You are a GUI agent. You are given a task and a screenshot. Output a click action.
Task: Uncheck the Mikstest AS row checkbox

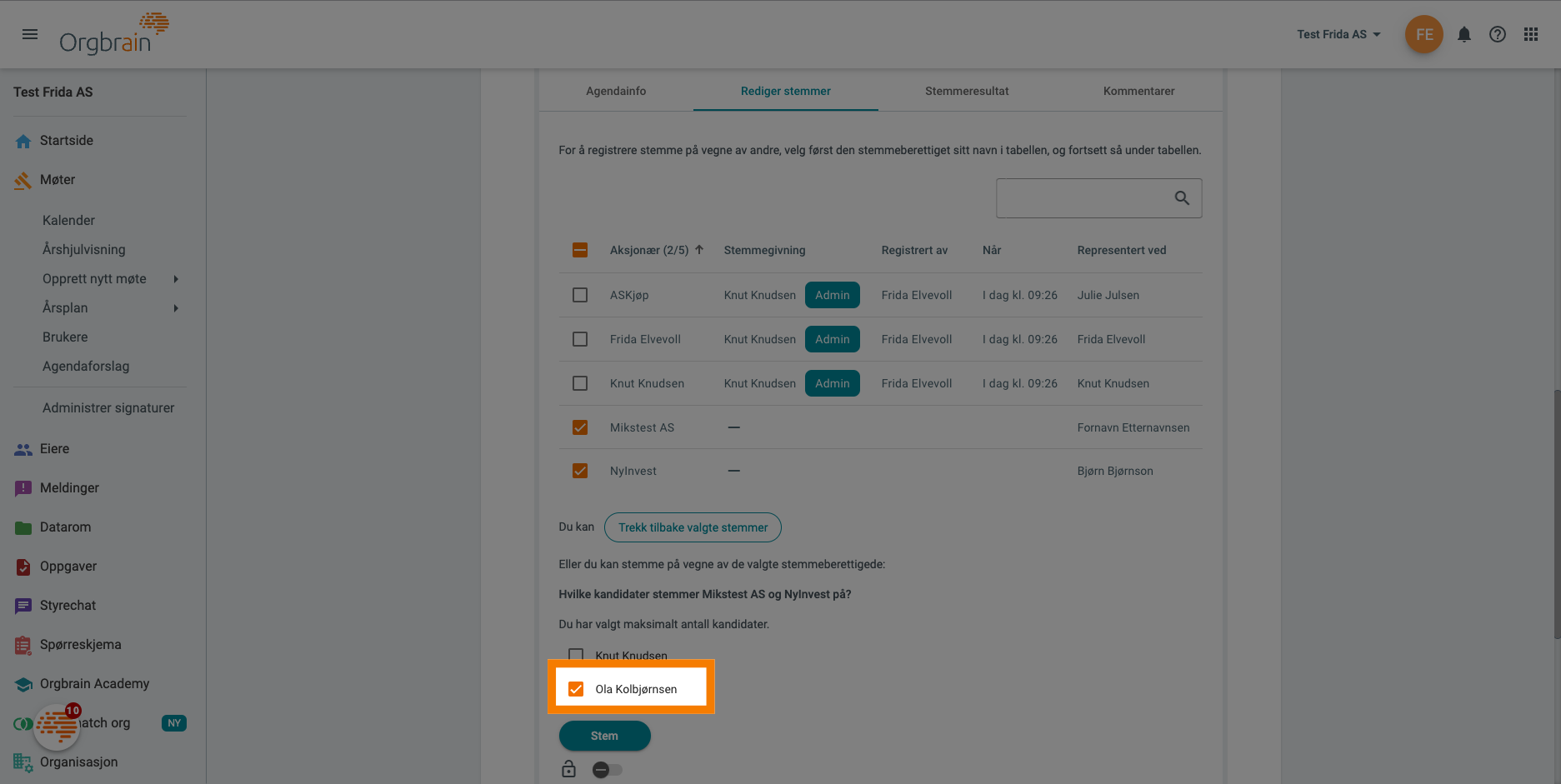[x=580, y=427]
